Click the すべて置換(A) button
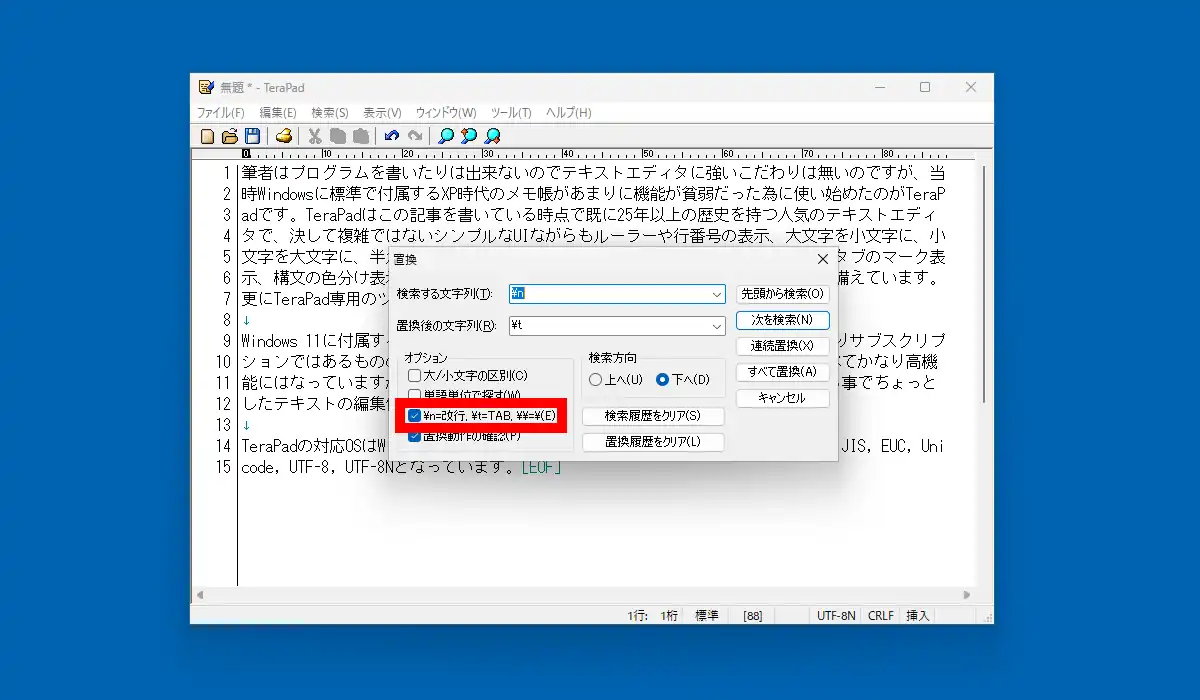Viewport: 1200px width, 700px height. coord(783,372)
